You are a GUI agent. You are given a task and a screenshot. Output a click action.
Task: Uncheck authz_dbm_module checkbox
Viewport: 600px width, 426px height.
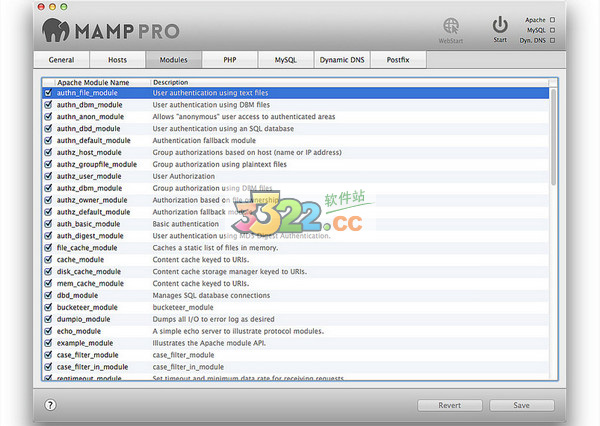pos(48,188)
